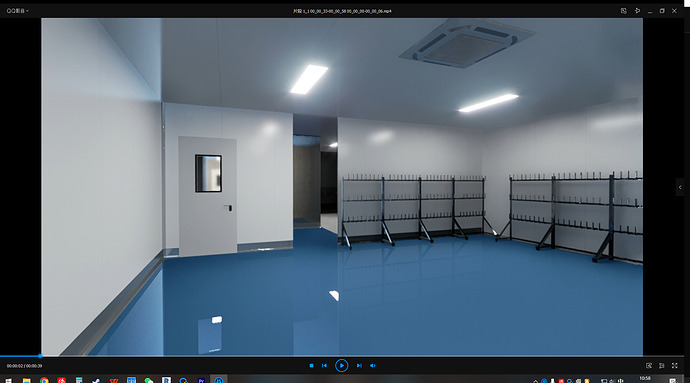Skip to the previous video
This screenshot has height=383, width=690.
(x=324, y=365)
